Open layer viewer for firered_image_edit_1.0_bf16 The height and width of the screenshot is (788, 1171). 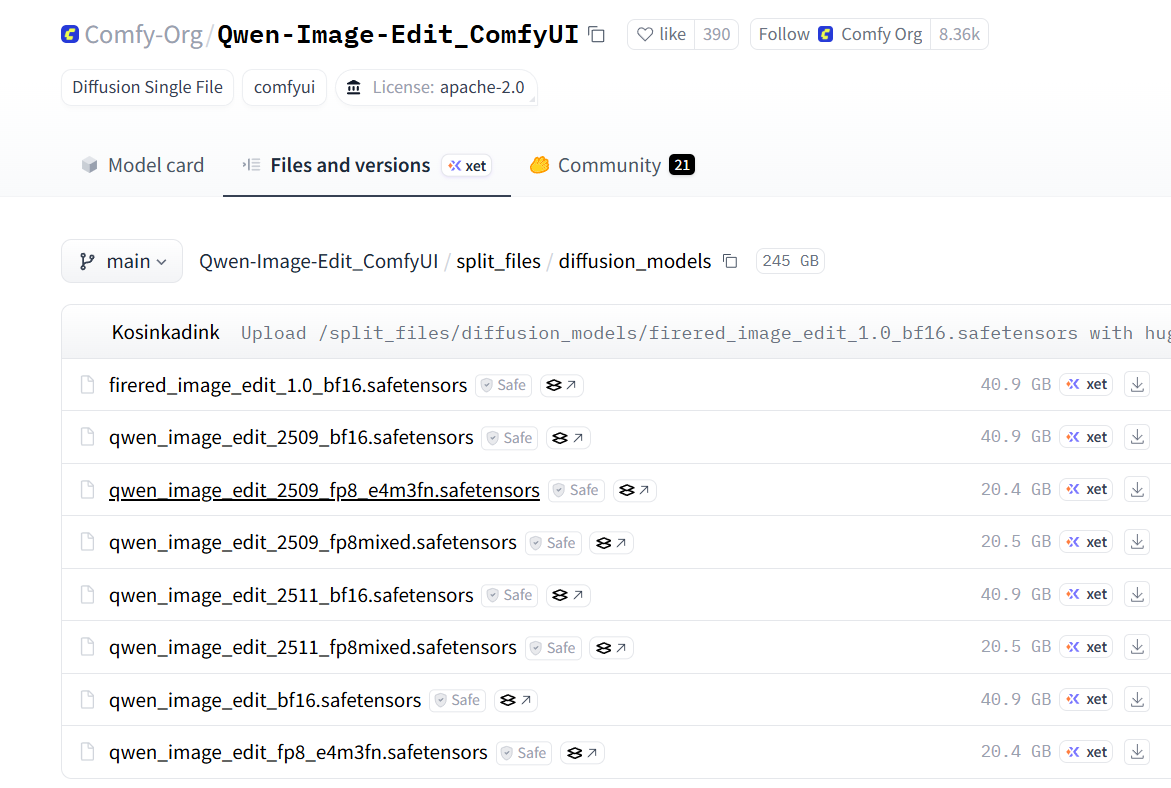pyautogui.click(x=562, y=385)
